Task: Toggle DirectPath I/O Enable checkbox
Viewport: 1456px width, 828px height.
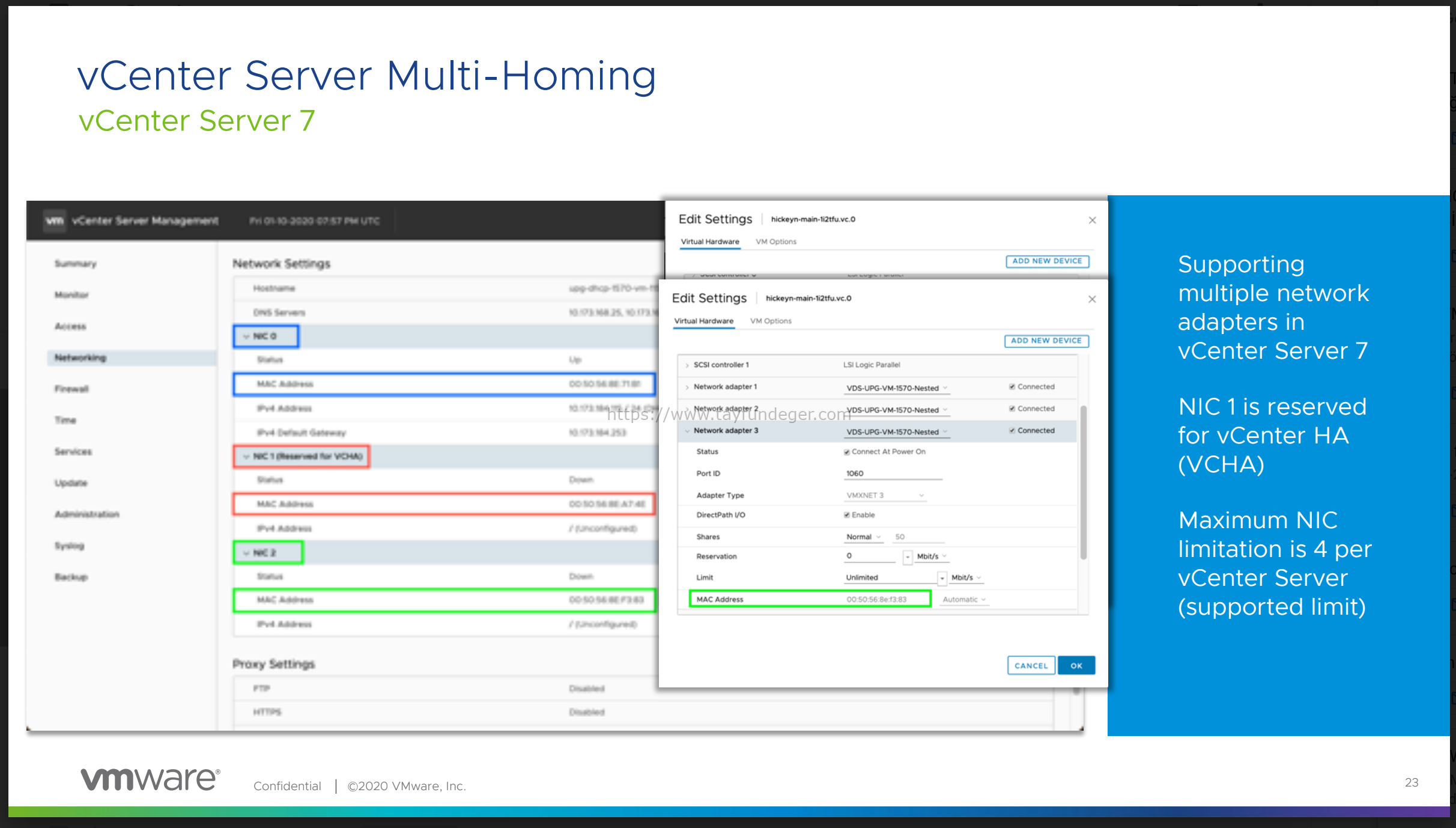Action: (x=847, y=515)
